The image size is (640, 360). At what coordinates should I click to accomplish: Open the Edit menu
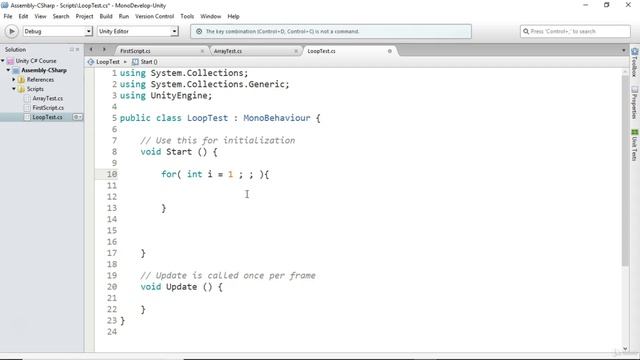tap(23, 16)
